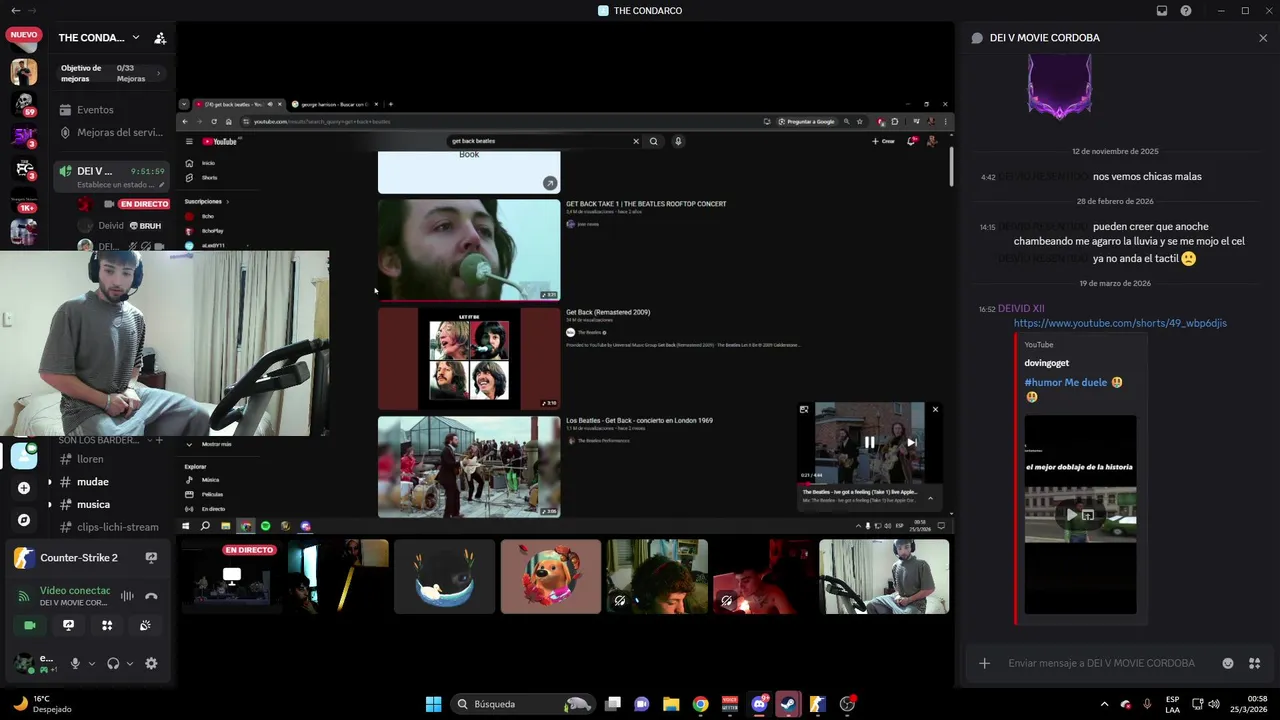Open Windows Start button
Screen dimensions: 1280x720
point(433,704)
